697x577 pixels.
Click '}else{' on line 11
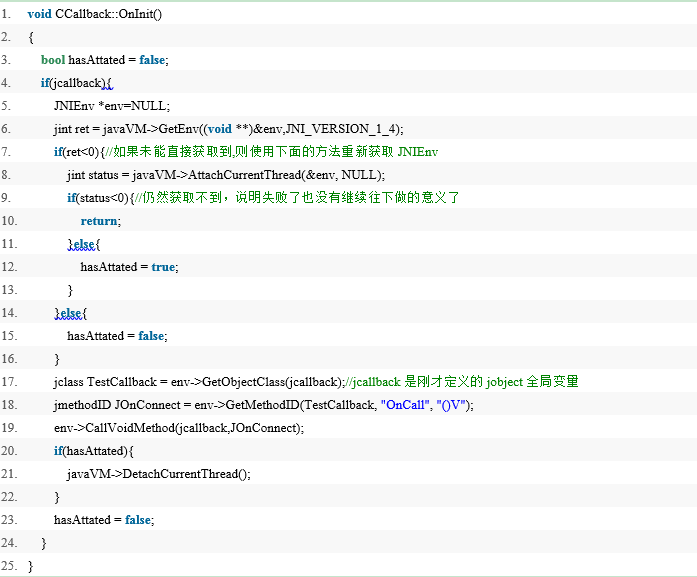(x=84, y=244)
